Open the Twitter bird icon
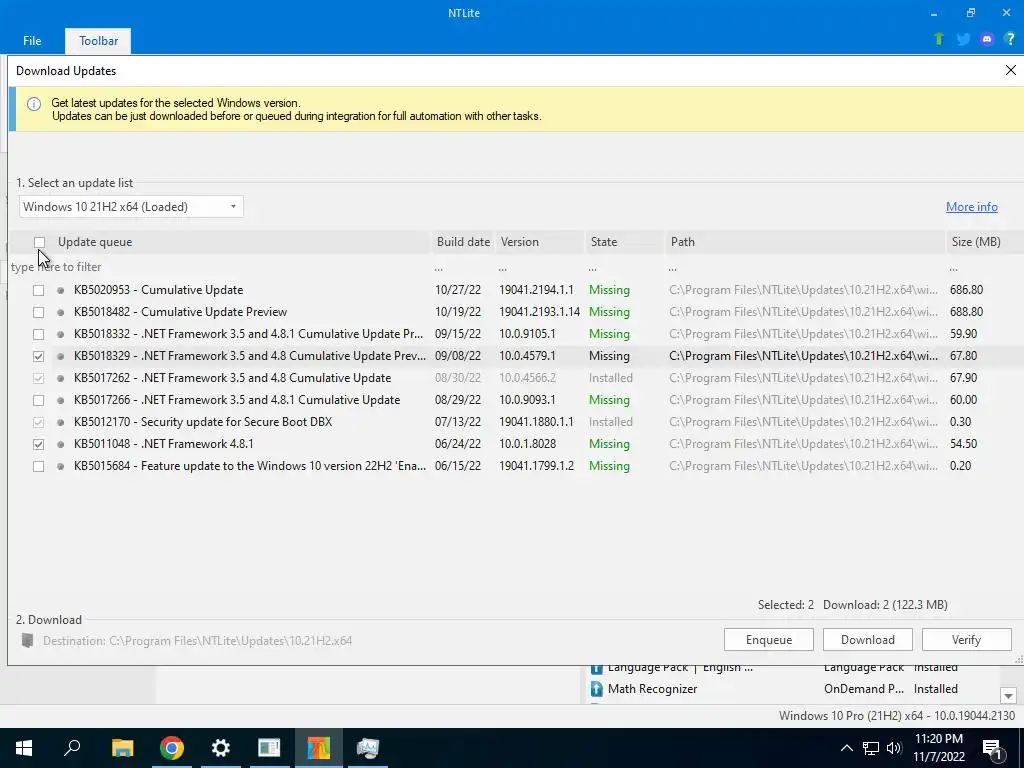The image size is (1024, 768). coord(963,40)
